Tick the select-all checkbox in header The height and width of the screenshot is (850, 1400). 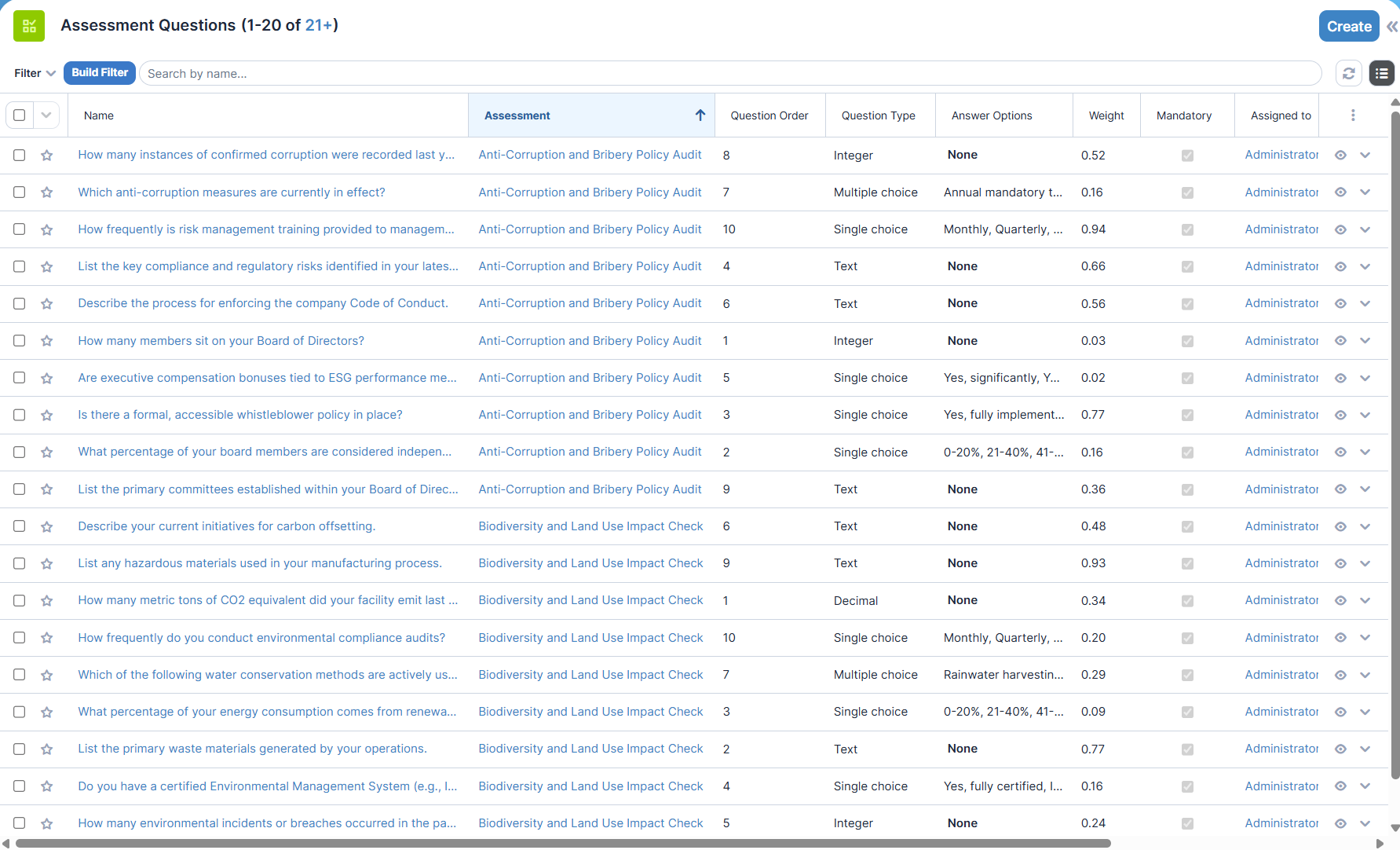(20, 115)
